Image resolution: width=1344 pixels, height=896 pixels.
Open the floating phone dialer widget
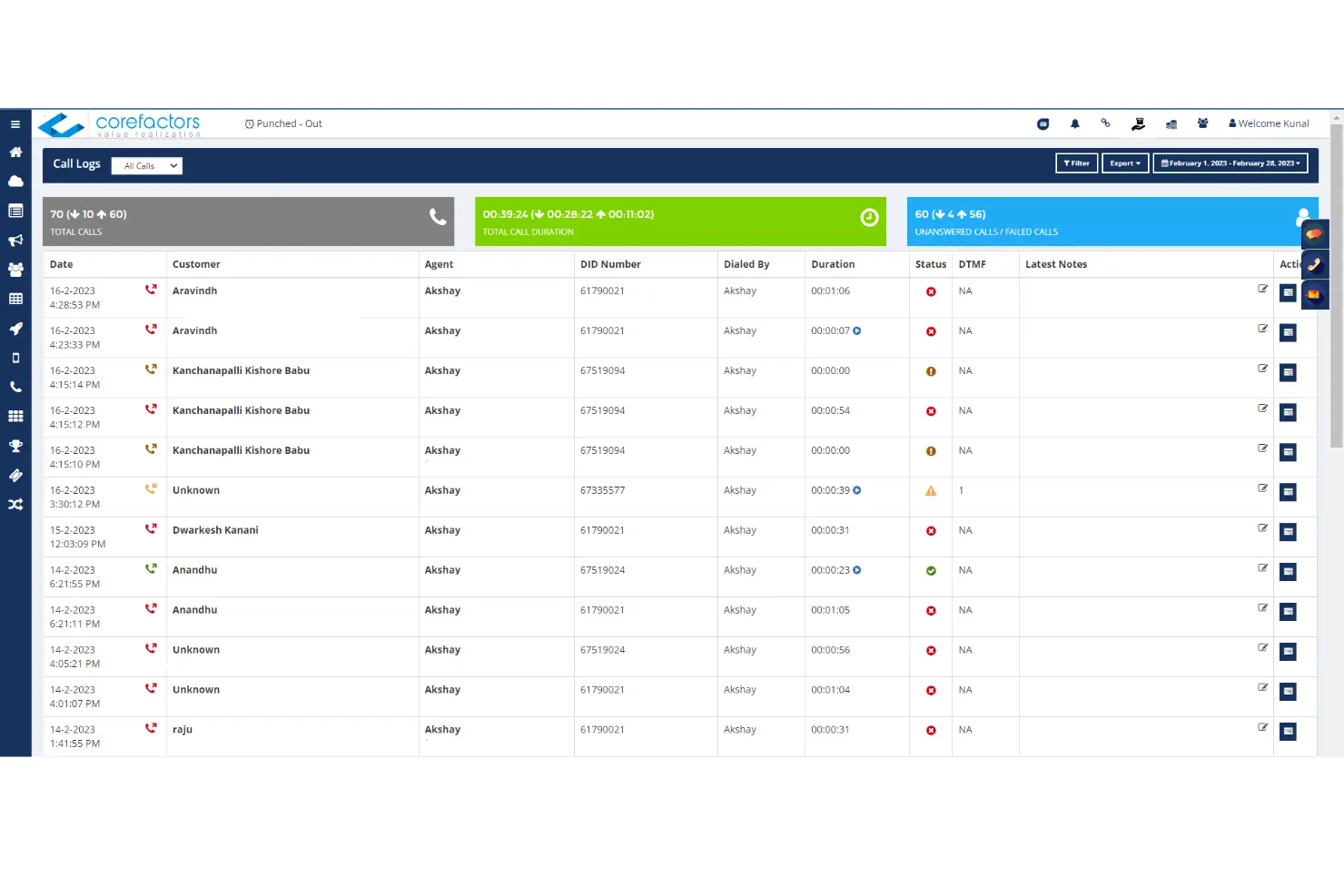(x=1314, y=264)
